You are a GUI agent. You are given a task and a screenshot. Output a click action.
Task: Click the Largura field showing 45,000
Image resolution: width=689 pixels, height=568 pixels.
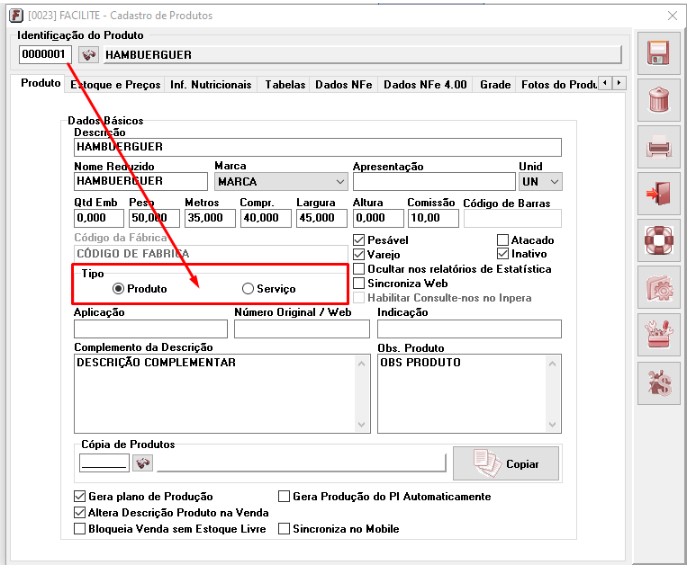click(322, 218)
